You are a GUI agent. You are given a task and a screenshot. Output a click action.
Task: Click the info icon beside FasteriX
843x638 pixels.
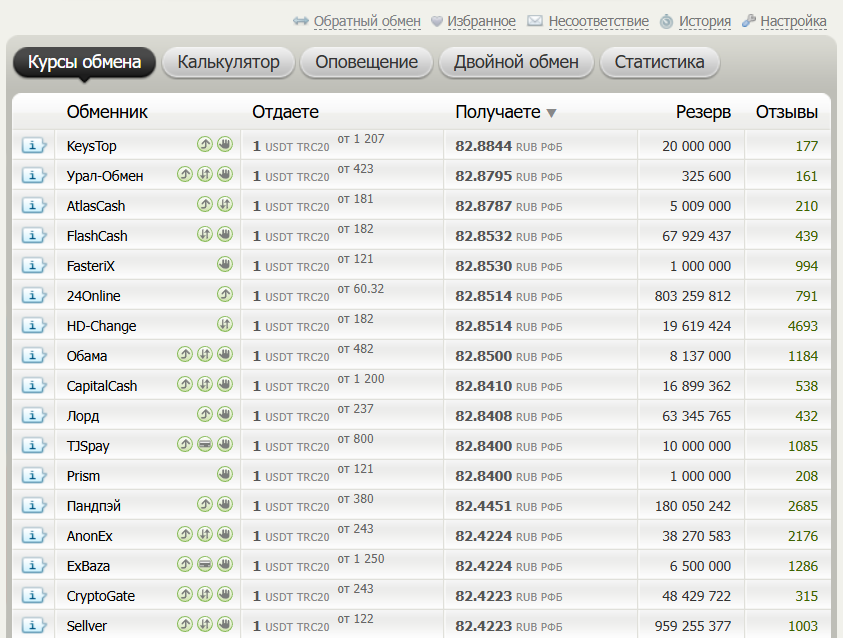coord(34,266)
